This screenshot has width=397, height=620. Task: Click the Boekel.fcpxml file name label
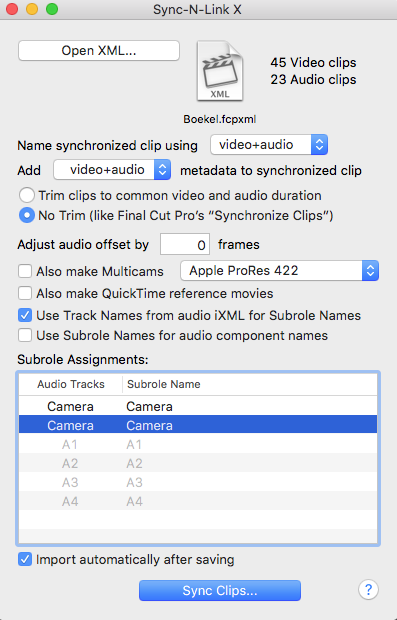(220, 119)
